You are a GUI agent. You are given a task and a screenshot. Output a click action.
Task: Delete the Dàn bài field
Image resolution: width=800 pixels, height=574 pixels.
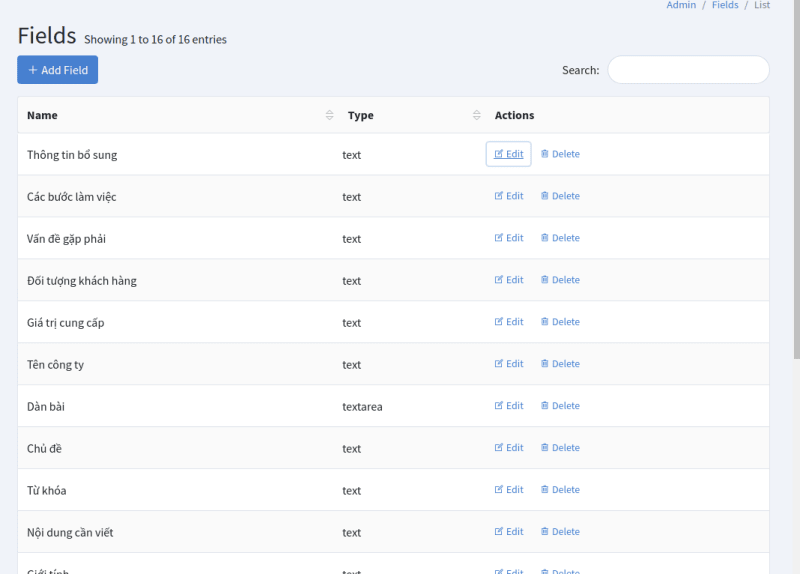(x=560, y=406)
